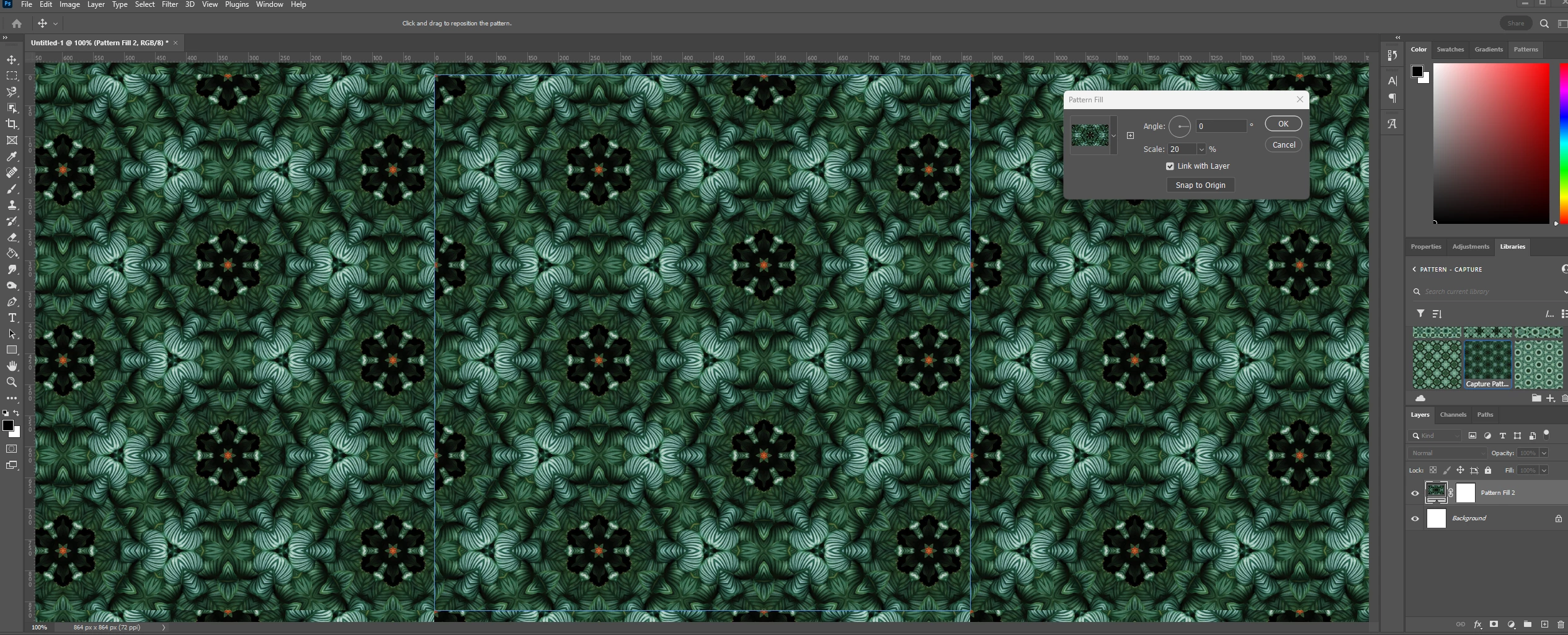This screenshot has height=635, width=1568.
Task: Open the Layer menu
Action: [x=96, y=4]
